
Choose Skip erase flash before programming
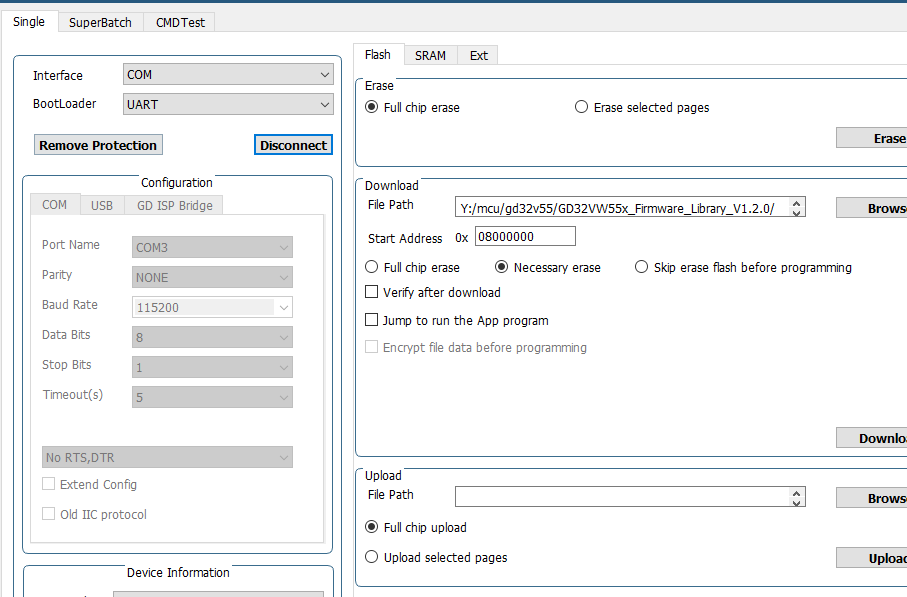[x=642, y=267]
